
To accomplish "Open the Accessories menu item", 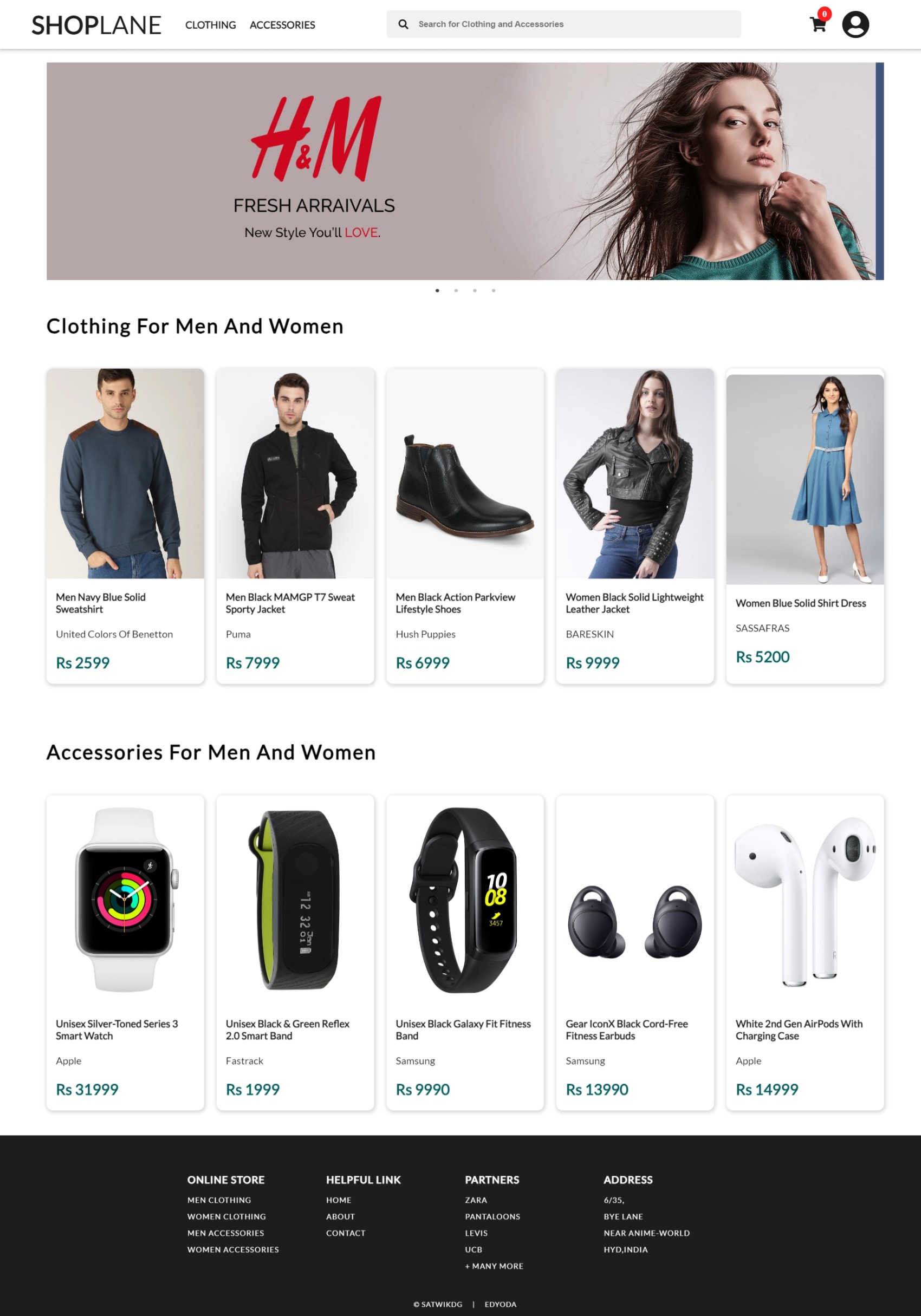I will click(x=282, y=25).
